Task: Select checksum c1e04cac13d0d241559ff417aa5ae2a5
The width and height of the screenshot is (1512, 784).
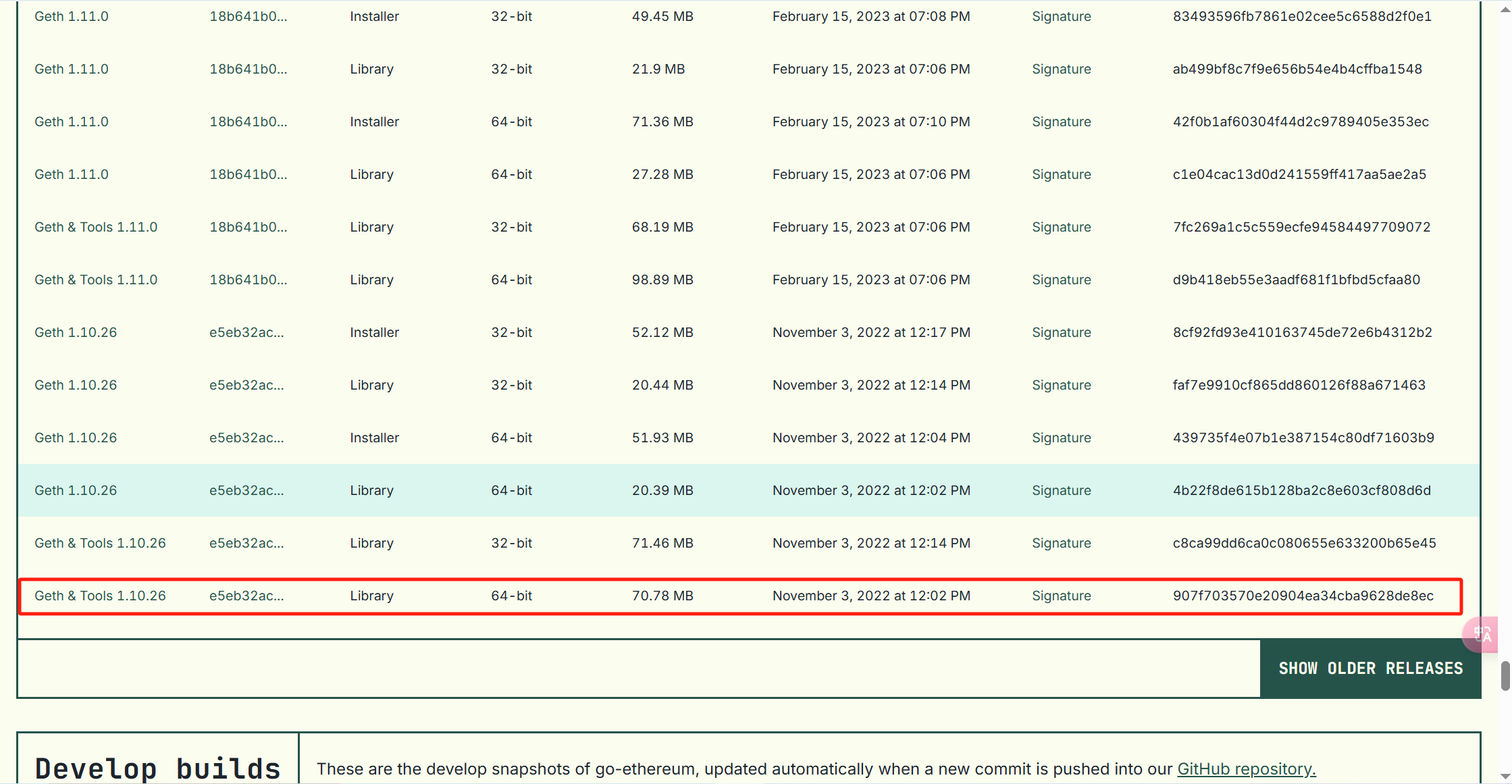Action: 1299,174
